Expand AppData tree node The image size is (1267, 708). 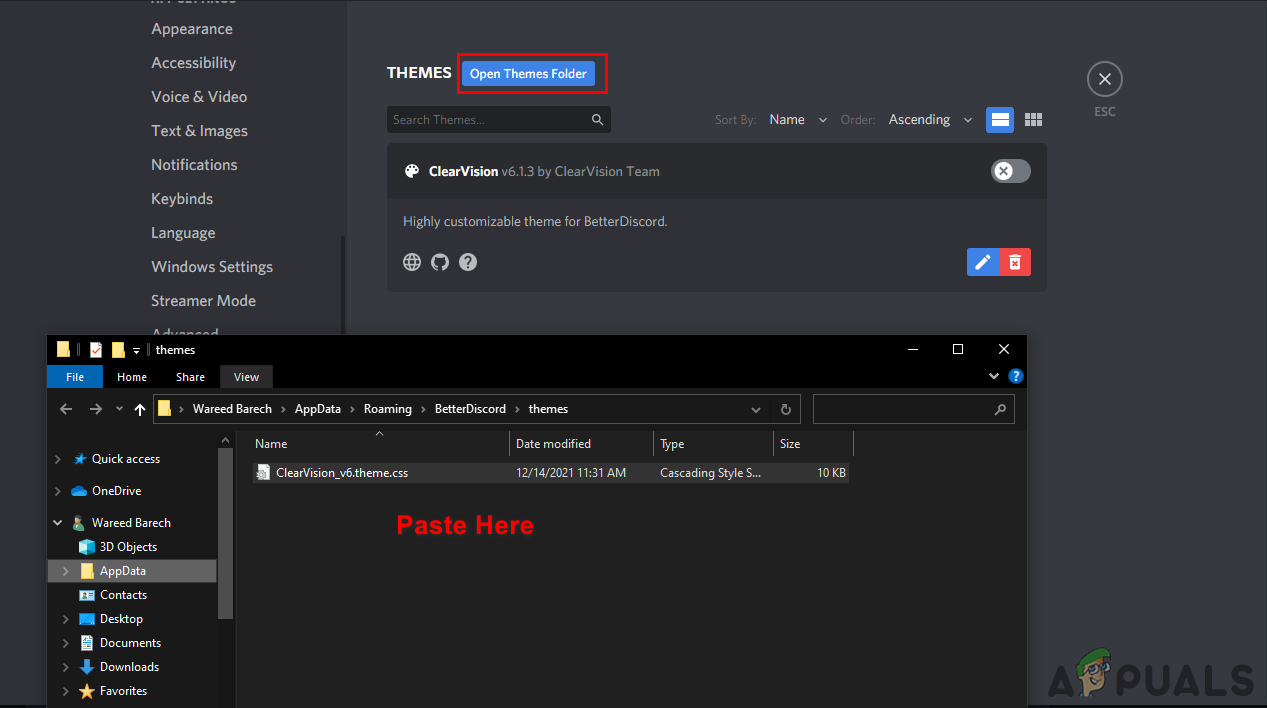point(66,571)
